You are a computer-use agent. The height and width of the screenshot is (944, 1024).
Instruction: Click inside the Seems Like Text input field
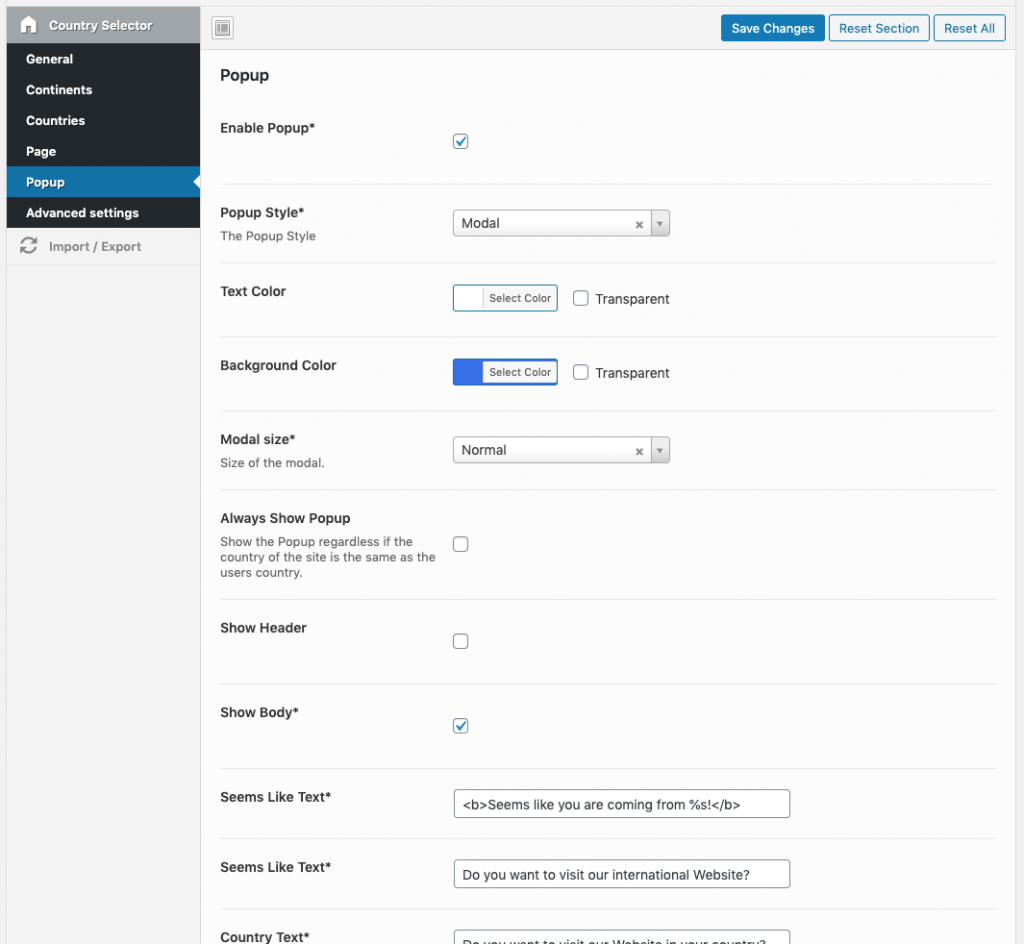[x=621, y=803]
